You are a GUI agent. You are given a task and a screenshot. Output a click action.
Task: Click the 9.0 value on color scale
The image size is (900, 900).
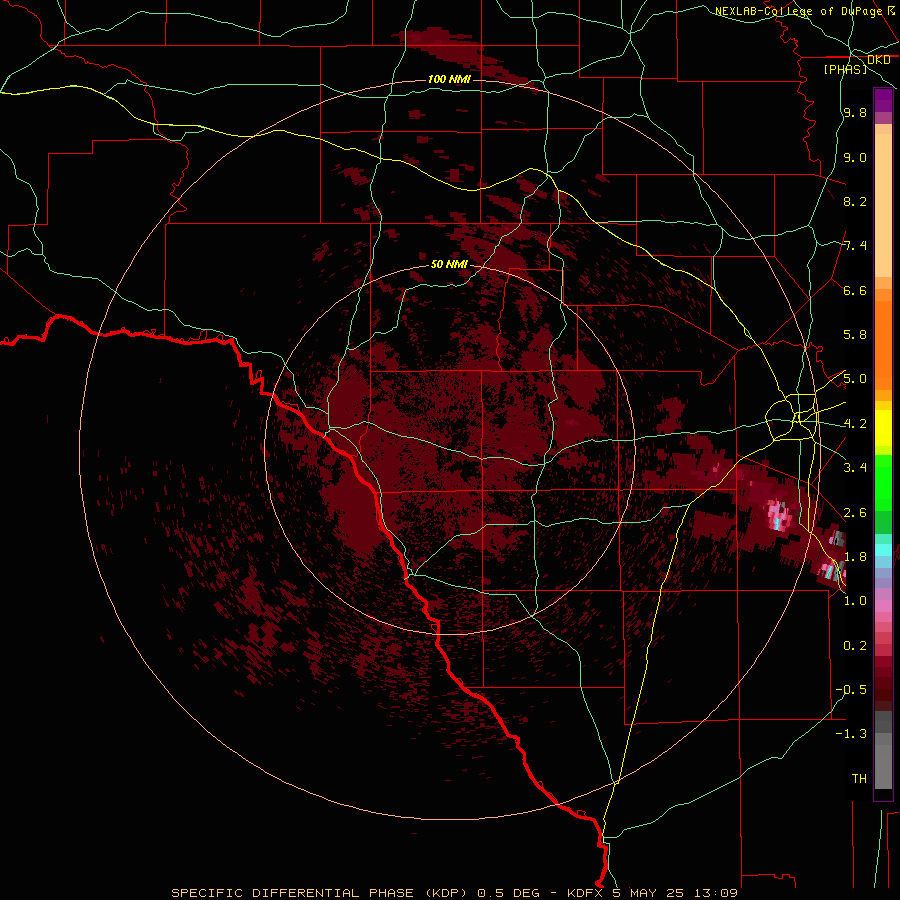point(855,157)
